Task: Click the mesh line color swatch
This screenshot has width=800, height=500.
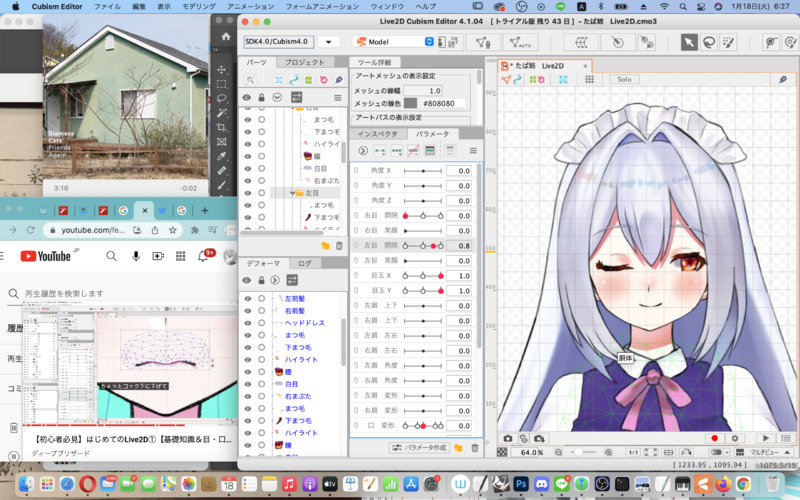Action: pyautogui.click(x=410, y=103)
